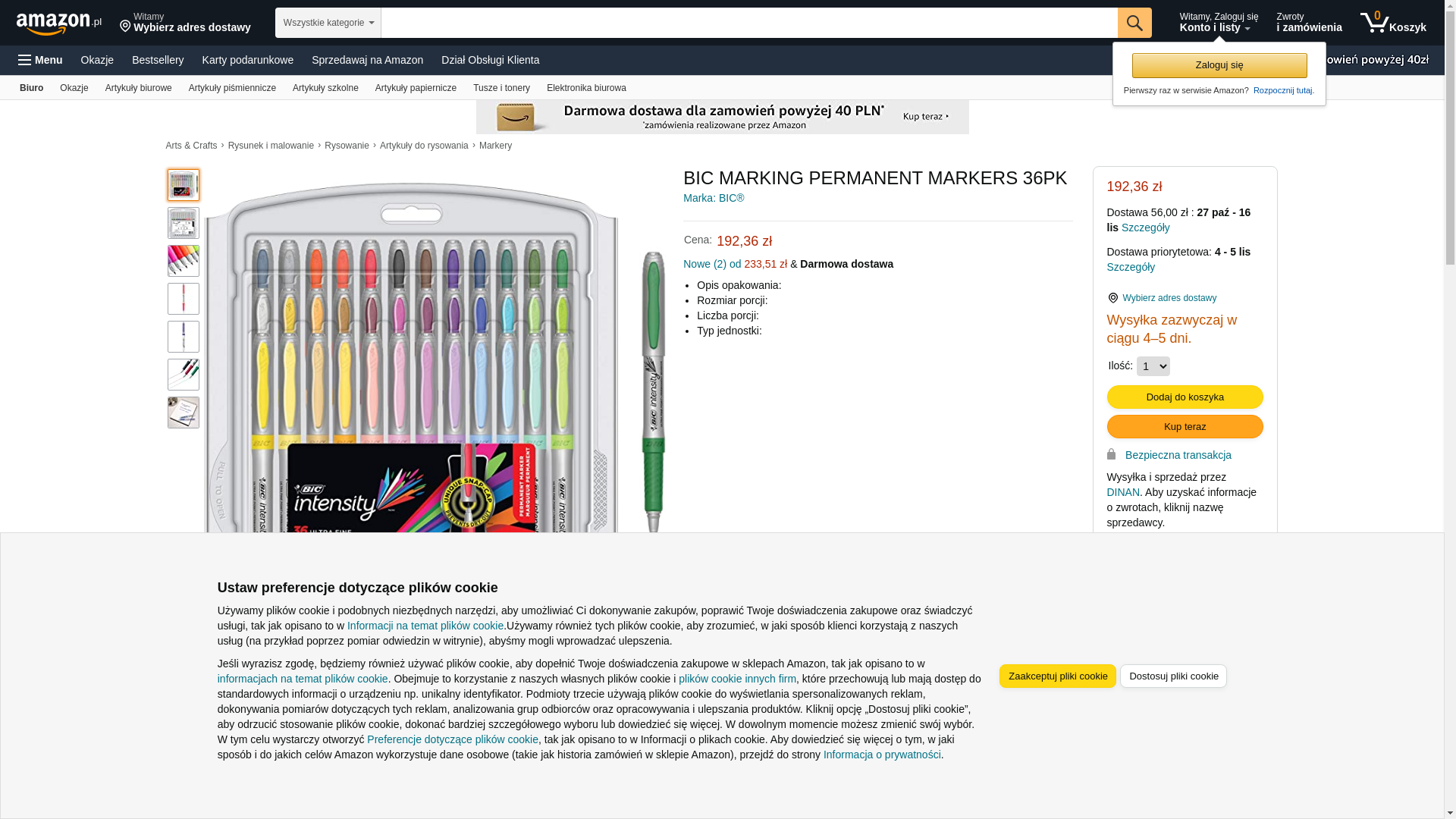This screenshot has height=819, width=1456.
Task: Expand the Konto i listy menu
Action: pos(1218,23)
